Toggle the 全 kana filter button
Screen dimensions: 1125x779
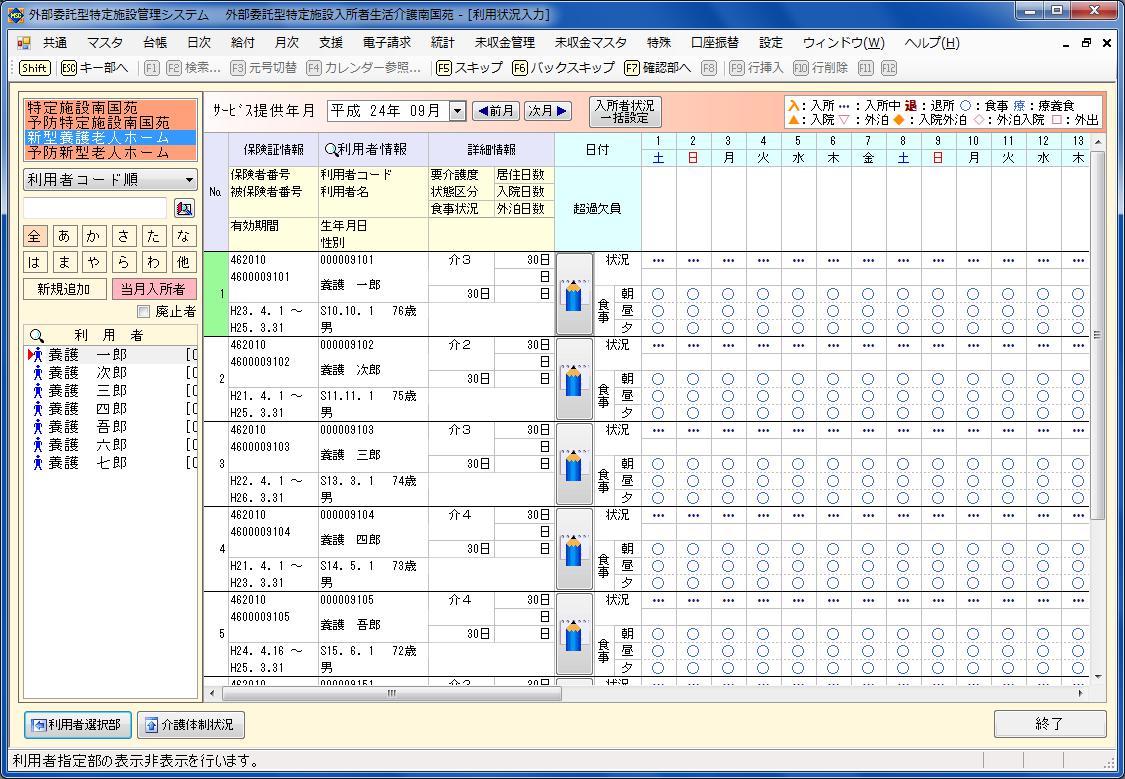pyautogui.click(x=36, y=236)
